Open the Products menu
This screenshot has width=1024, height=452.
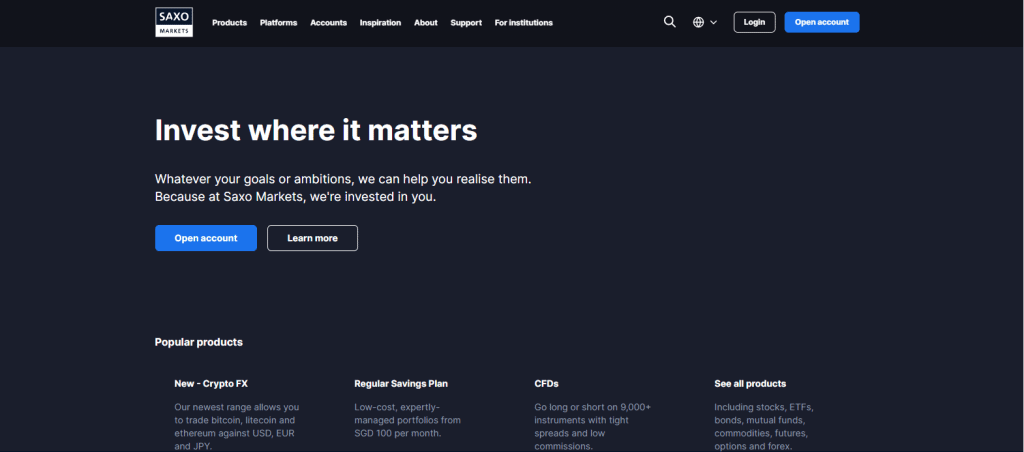click(229, 22)
